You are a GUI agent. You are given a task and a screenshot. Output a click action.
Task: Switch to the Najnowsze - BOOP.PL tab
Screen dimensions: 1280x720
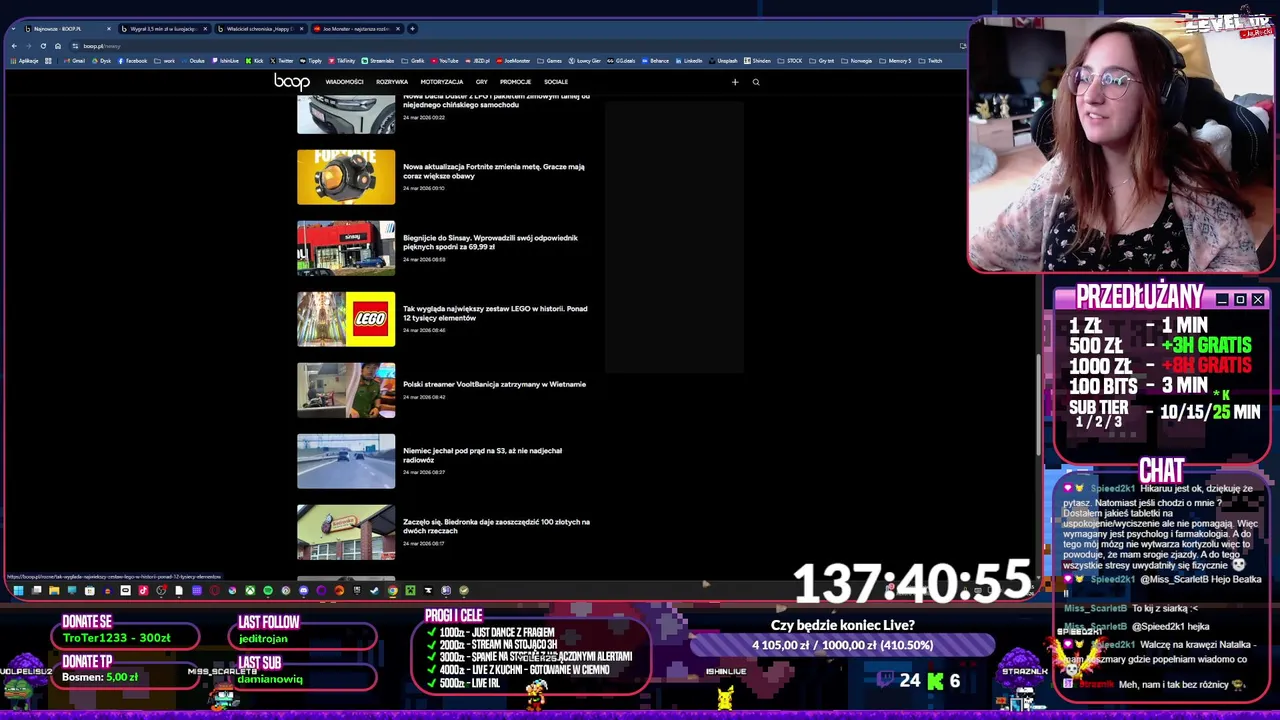coord(66,28)
